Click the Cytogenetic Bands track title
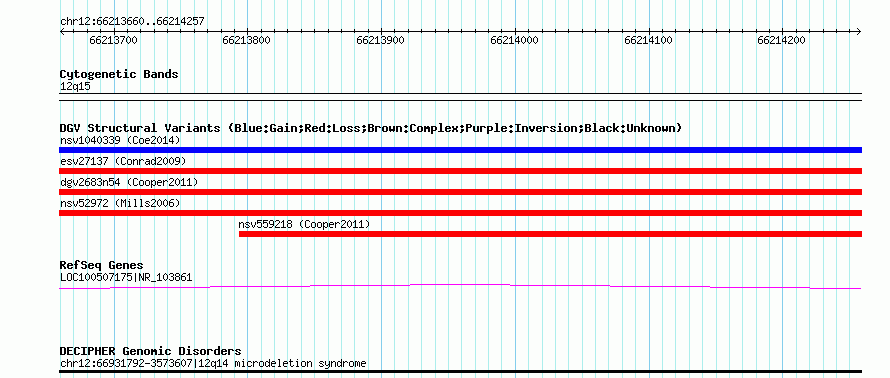The width and height of the screenshot is (890, 378). [119, 74]
